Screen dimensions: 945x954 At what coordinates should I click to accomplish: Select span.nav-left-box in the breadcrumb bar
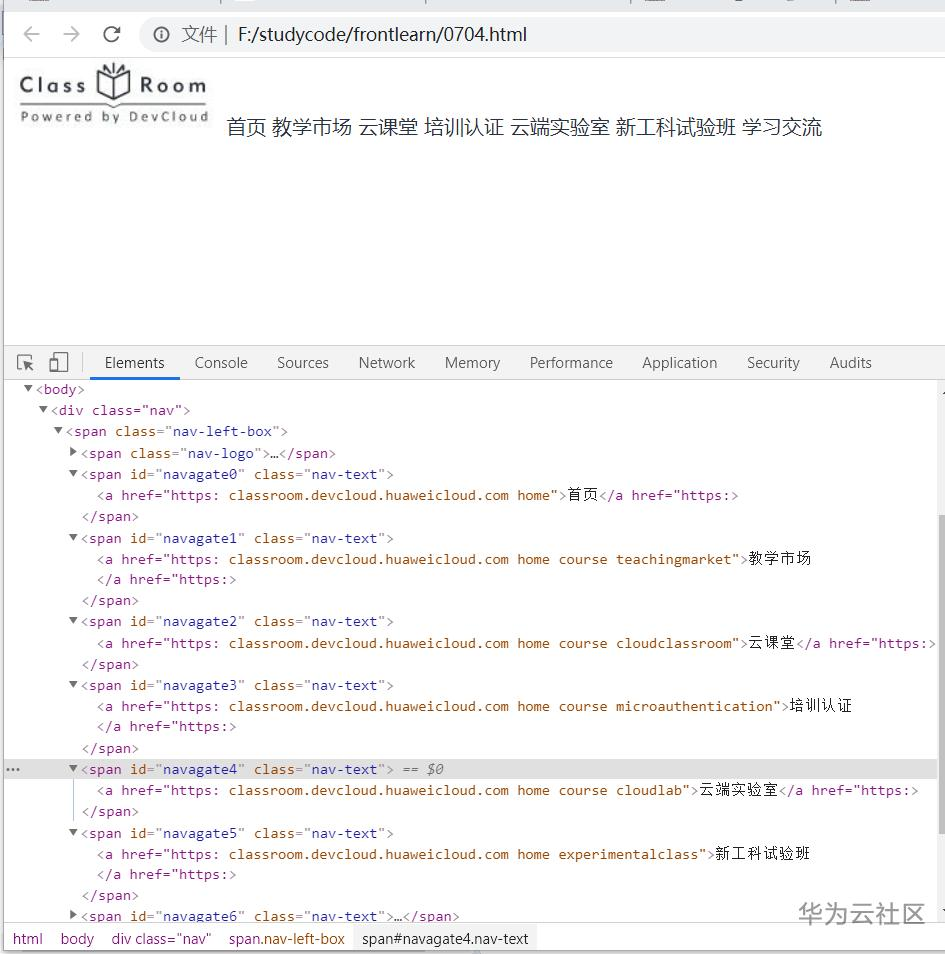(287, 939)
